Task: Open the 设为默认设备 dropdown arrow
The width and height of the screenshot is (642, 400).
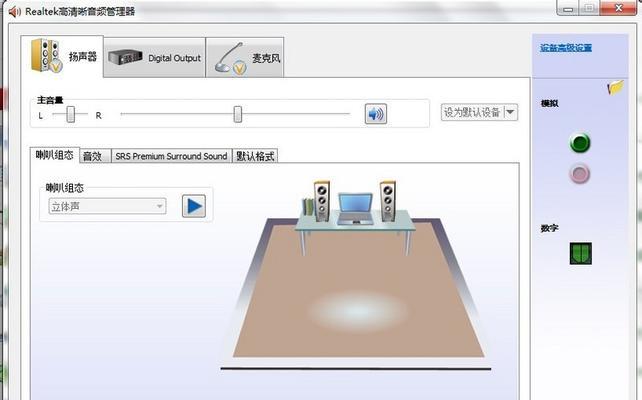Action: pyautogui.click(x=510, y=112)
